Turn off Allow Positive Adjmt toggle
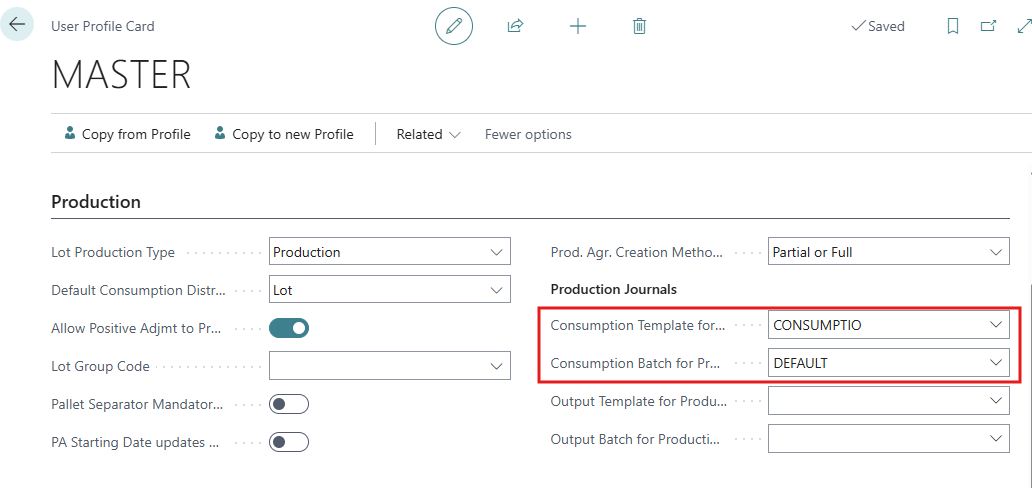Viewport: 1032px width, 488px height. click(289, 328)
